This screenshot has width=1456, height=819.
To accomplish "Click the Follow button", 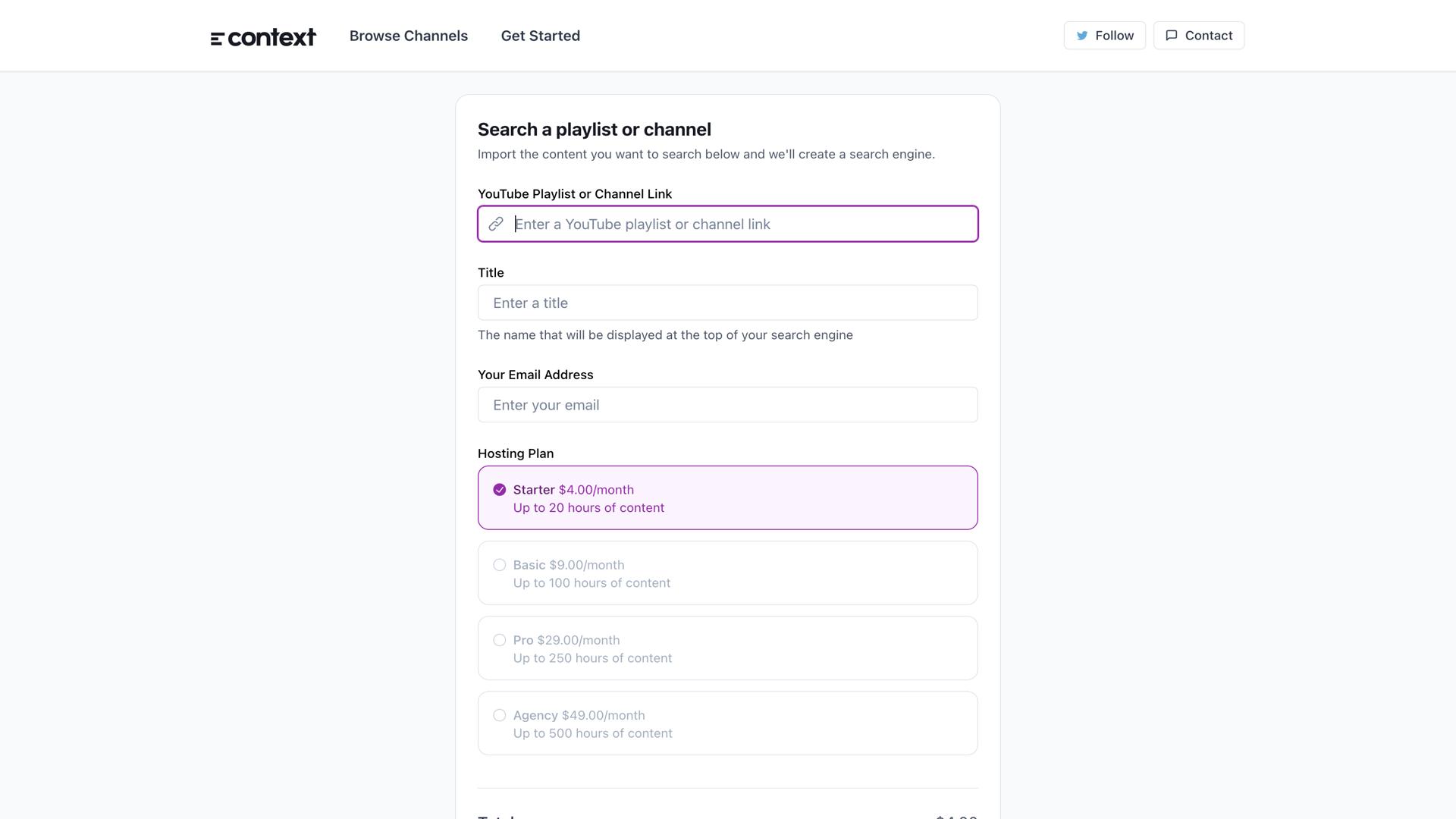I will [x=1104, y=35].
